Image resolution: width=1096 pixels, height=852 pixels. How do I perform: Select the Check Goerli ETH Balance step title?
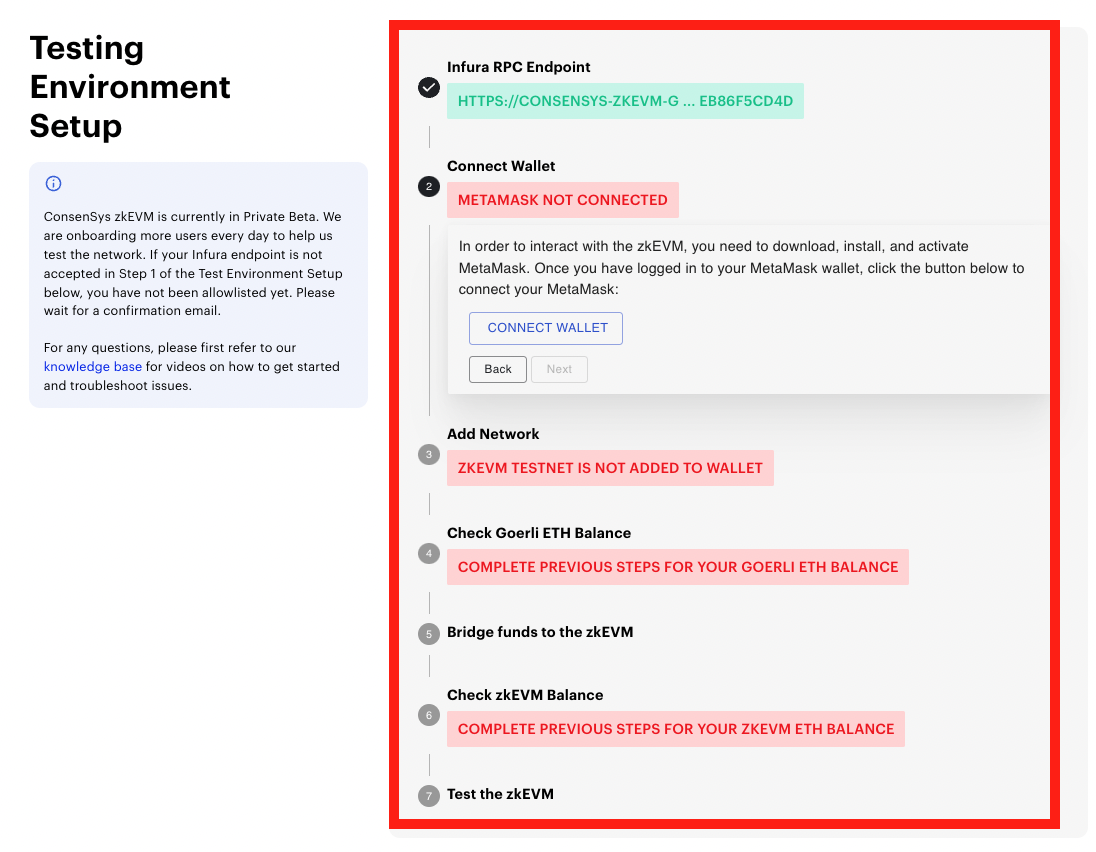pyautogui.click(x=539, y=533)
